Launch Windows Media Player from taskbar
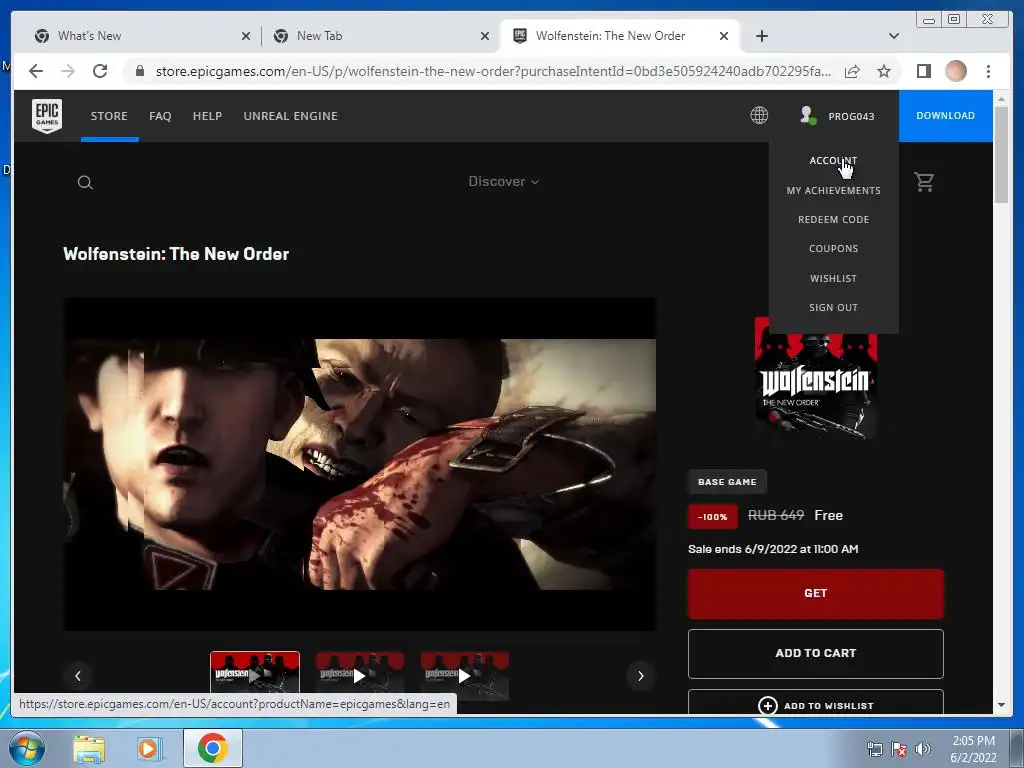Screen dimensions: 1024x768 (x=150, y=748)
